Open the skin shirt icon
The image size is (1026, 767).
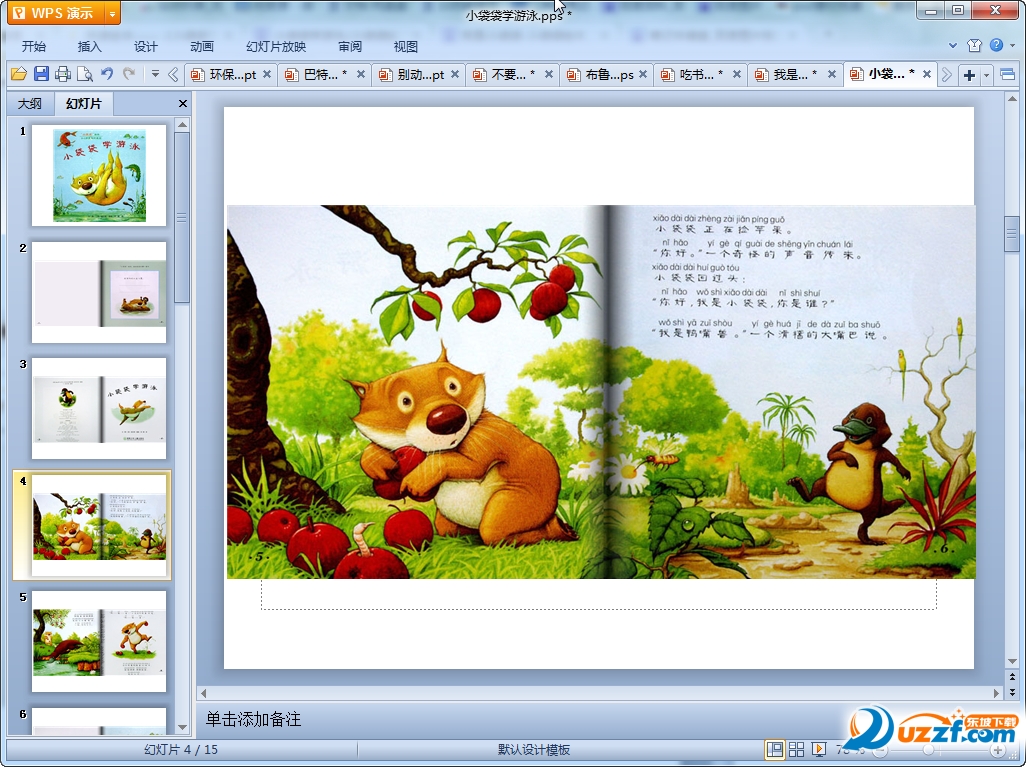pos(974,45)
